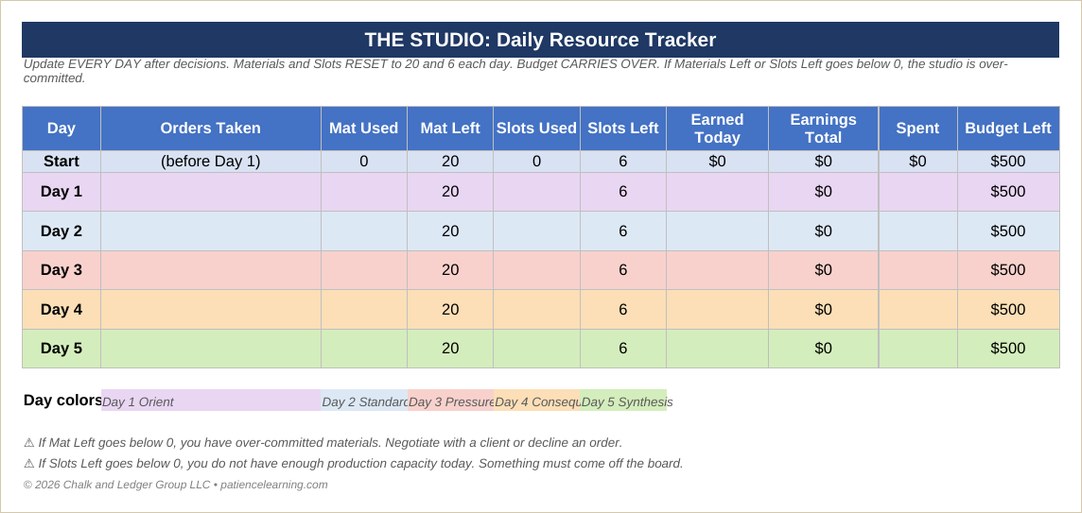
Task: Click the '(before Day 1)' cell
Action: 210,162
